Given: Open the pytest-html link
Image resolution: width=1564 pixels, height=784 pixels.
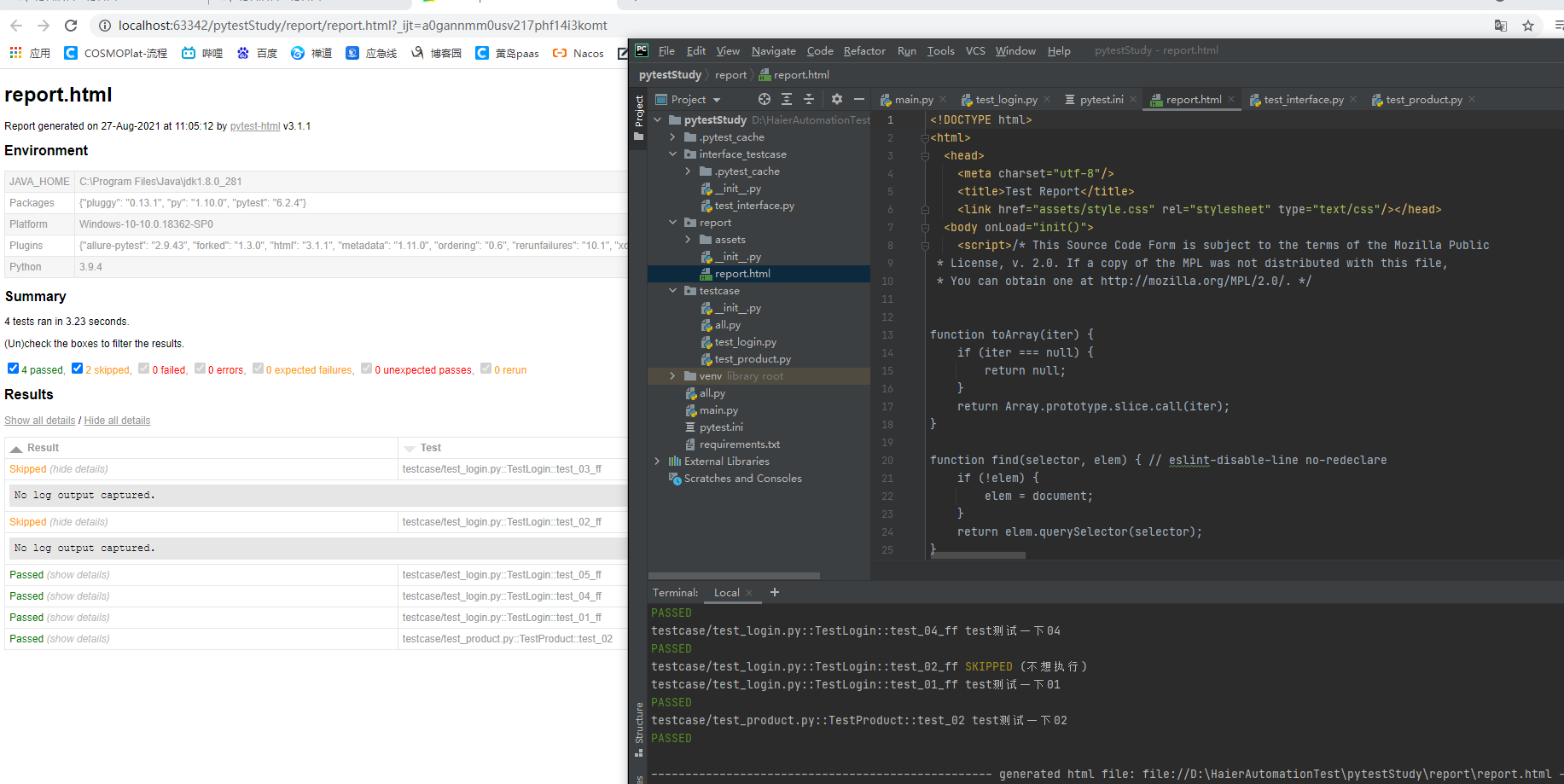Looking at the screenshot, I should (254, 126).
